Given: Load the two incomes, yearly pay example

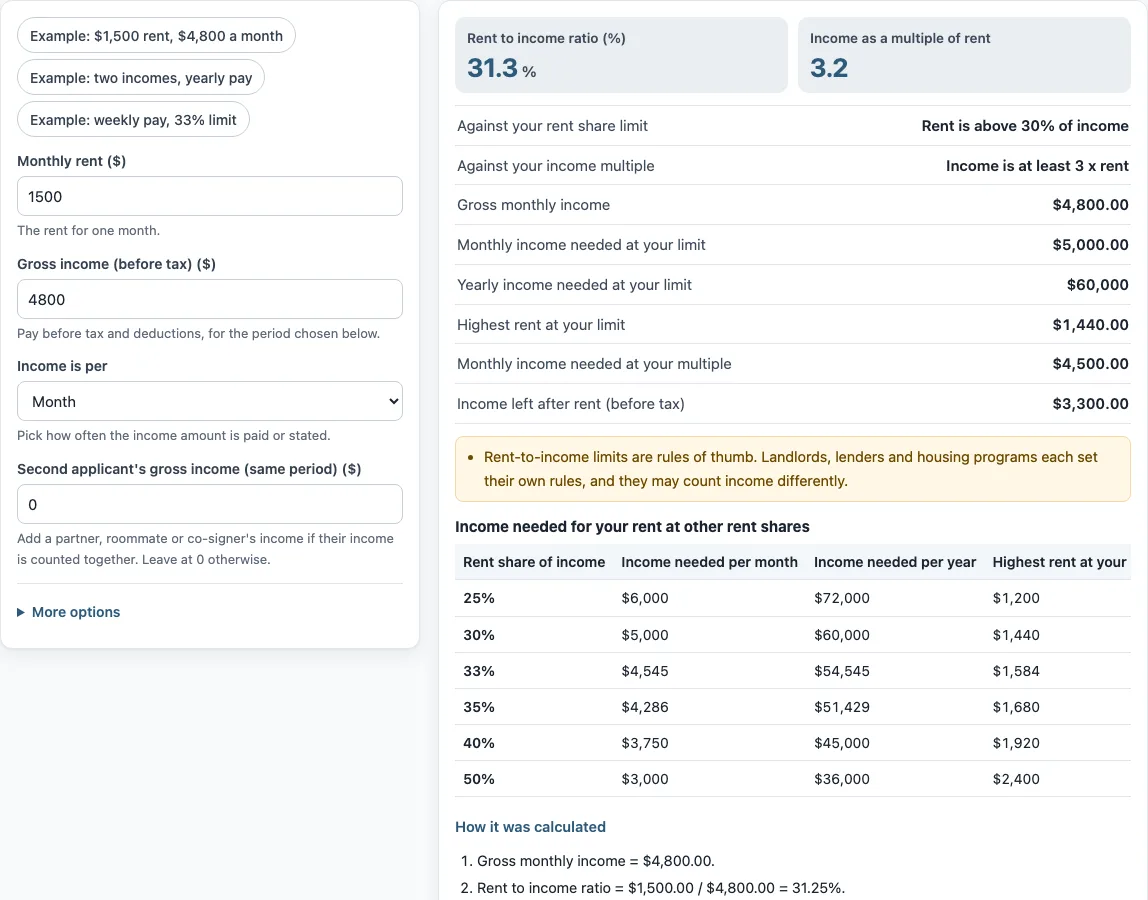Looking at the screenshot, I should [141, 78].
